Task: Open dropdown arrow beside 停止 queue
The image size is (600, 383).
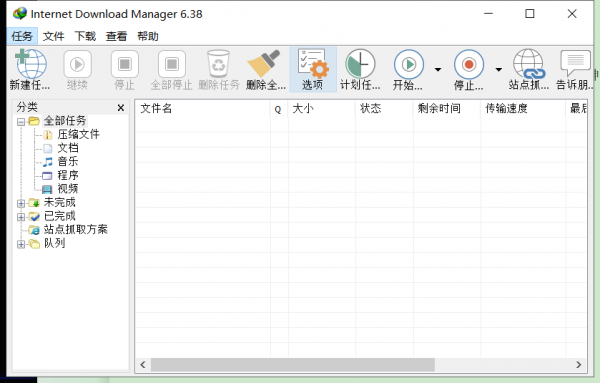Action: 498,69
